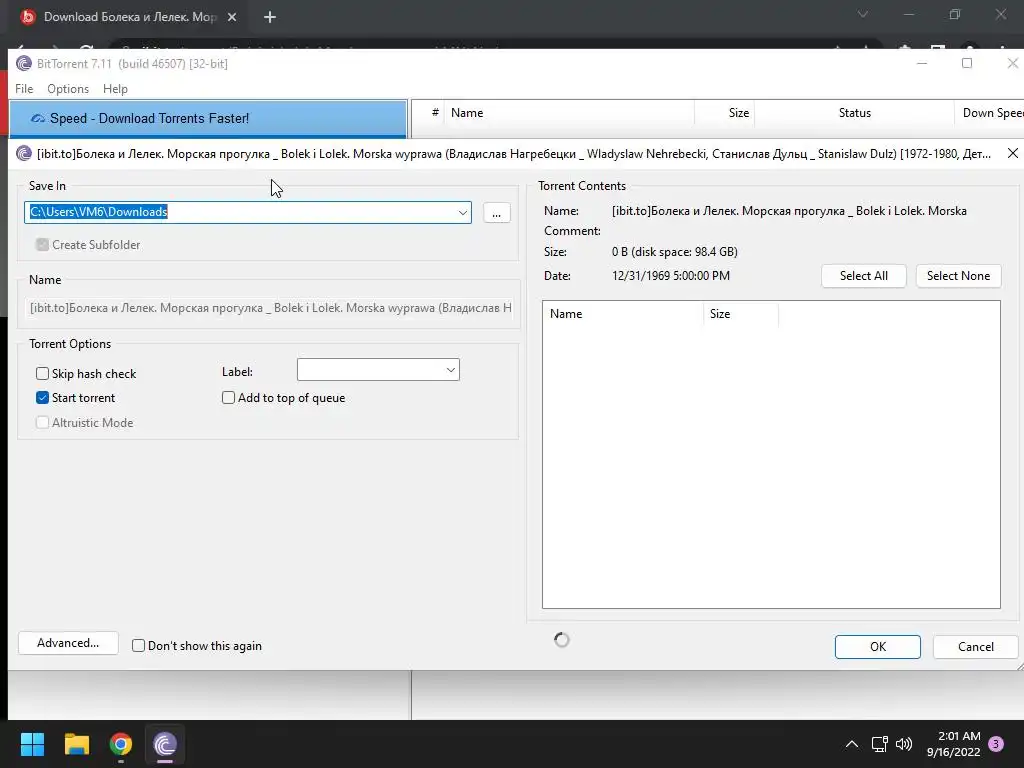Sort Torrent Contents by Name column
The height and width of the screenshot is (768, 1024).
[623, 314]
